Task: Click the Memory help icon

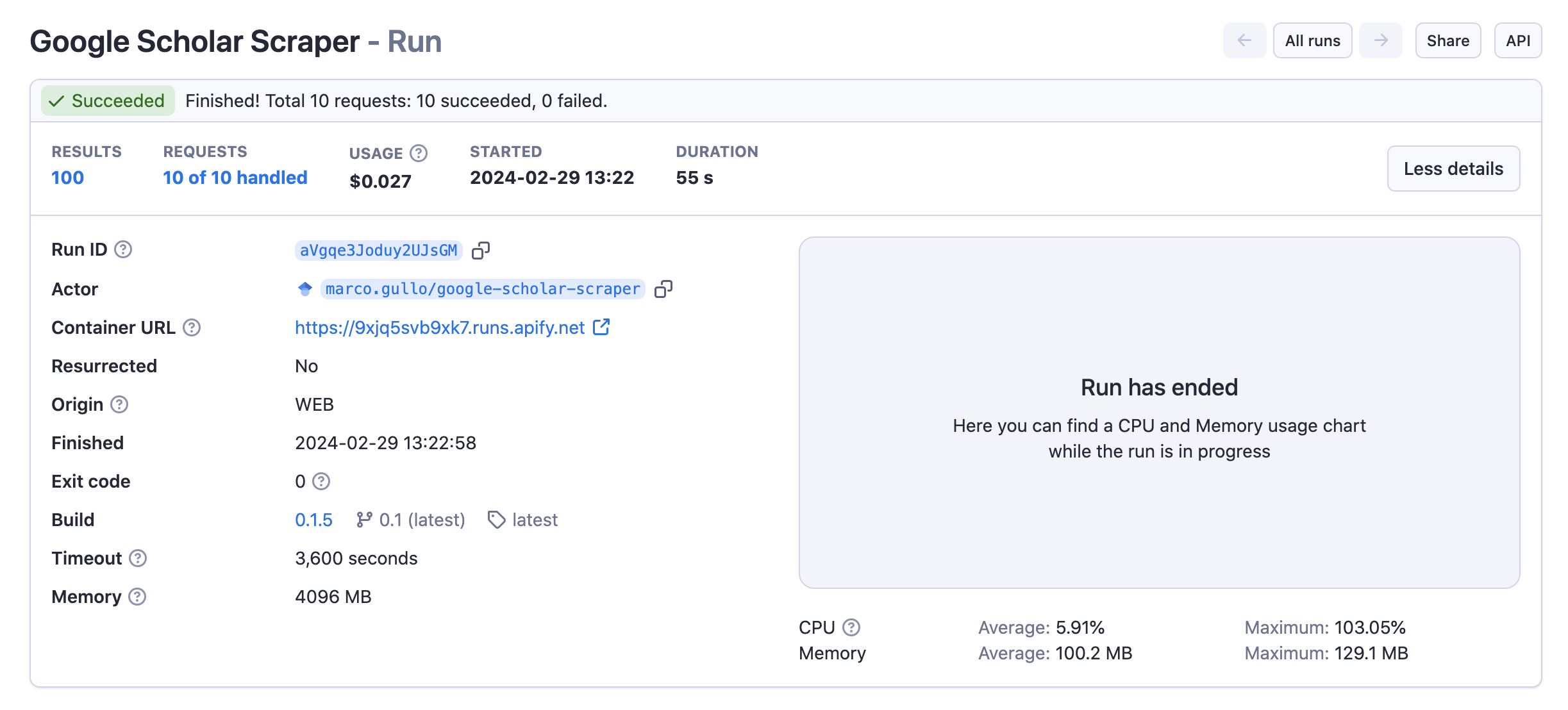Action: [x=137, y=597]
